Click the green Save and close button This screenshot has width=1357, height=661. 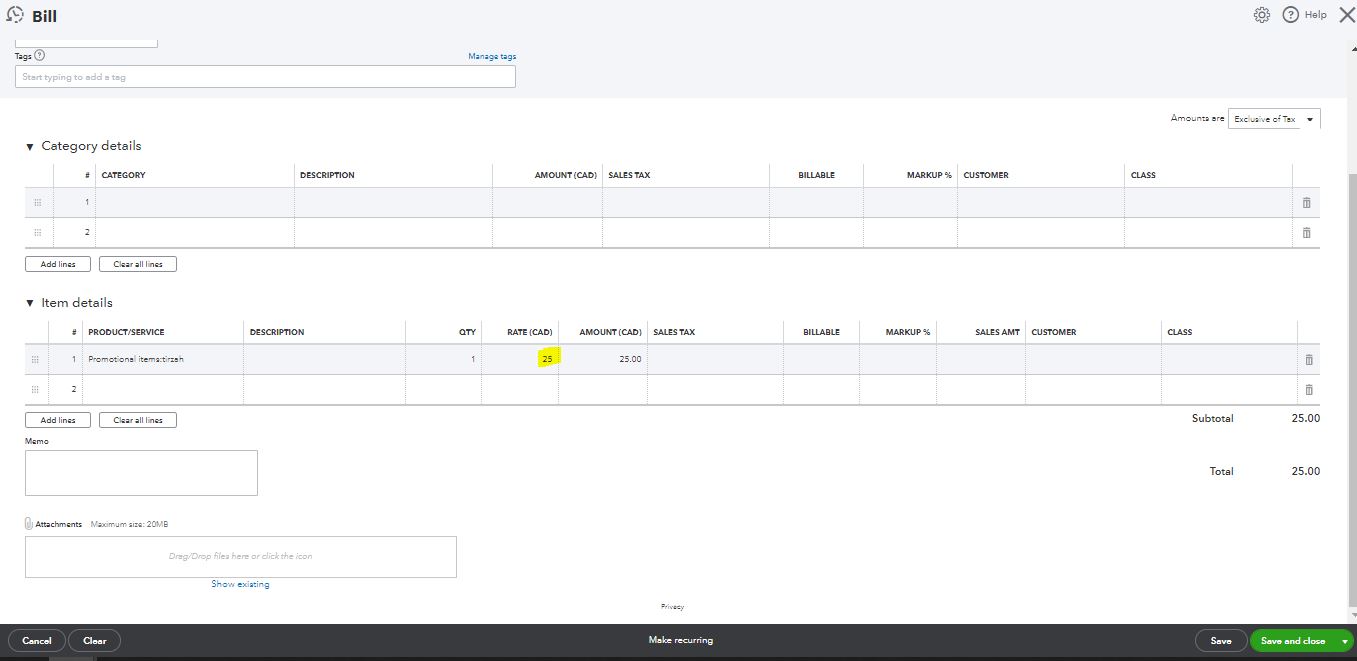1293,641
